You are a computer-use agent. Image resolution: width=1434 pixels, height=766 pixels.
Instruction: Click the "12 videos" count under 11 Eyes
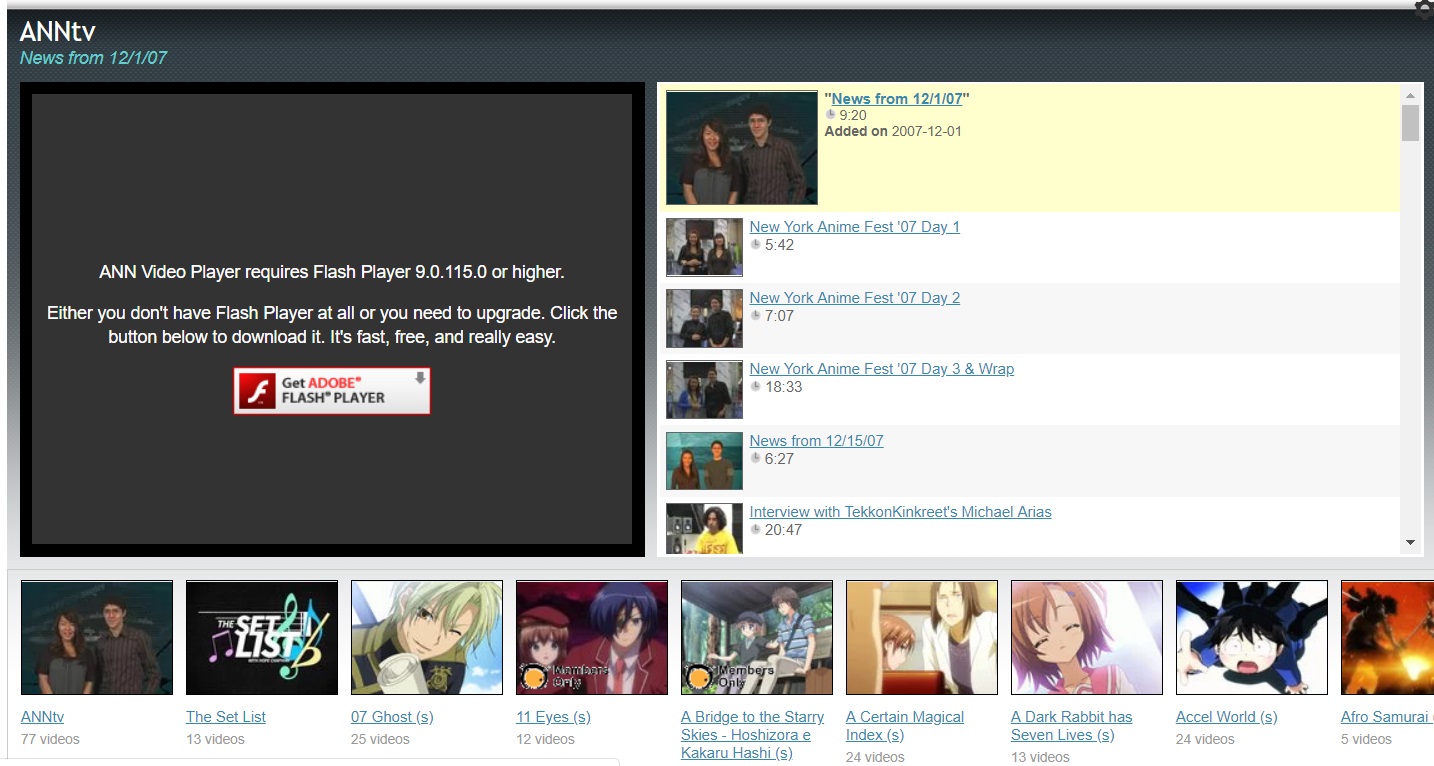[x=545, y=739]
